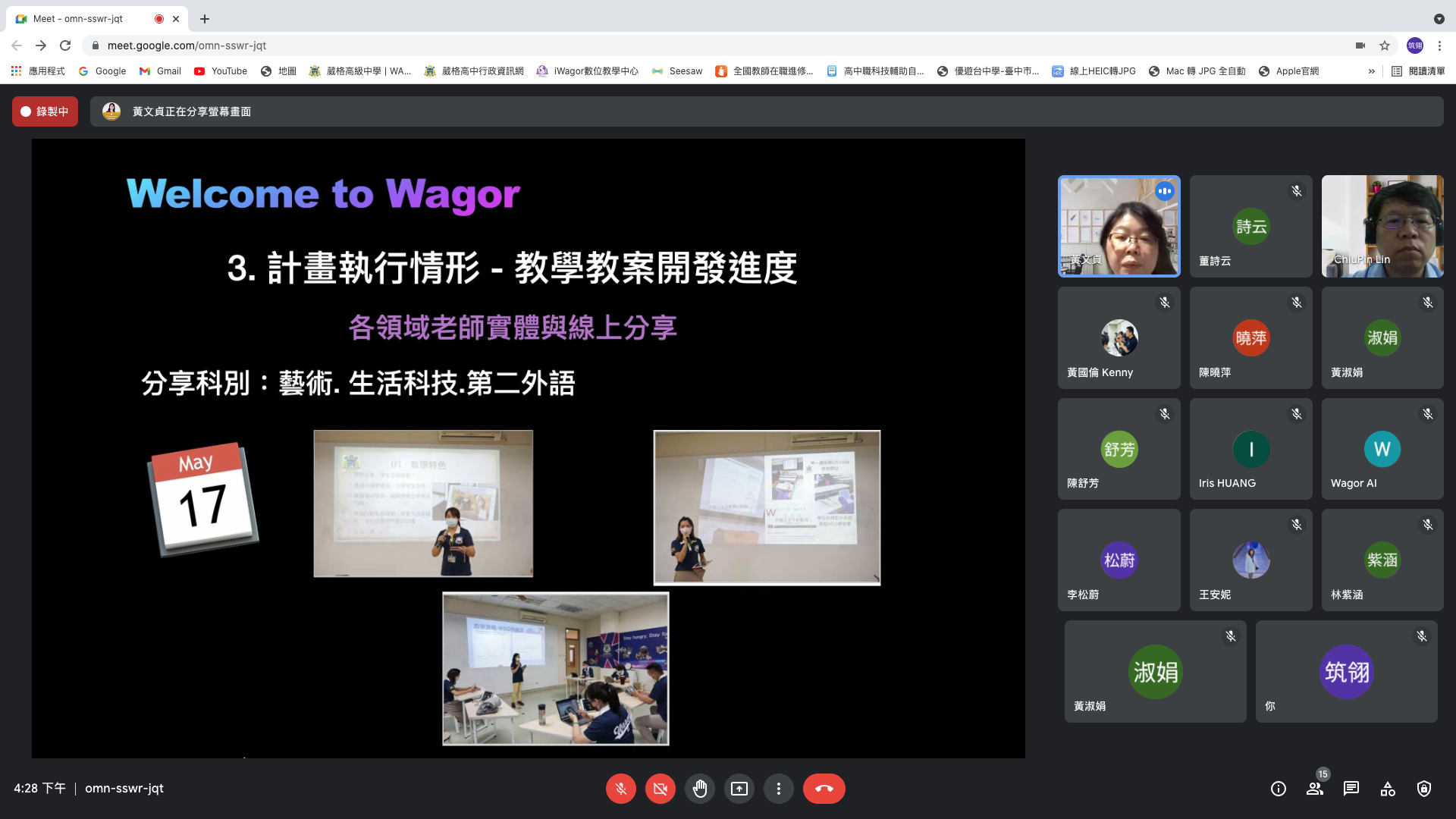Open the chat messages panel
1456x819 pixels.
point(1351,789)
